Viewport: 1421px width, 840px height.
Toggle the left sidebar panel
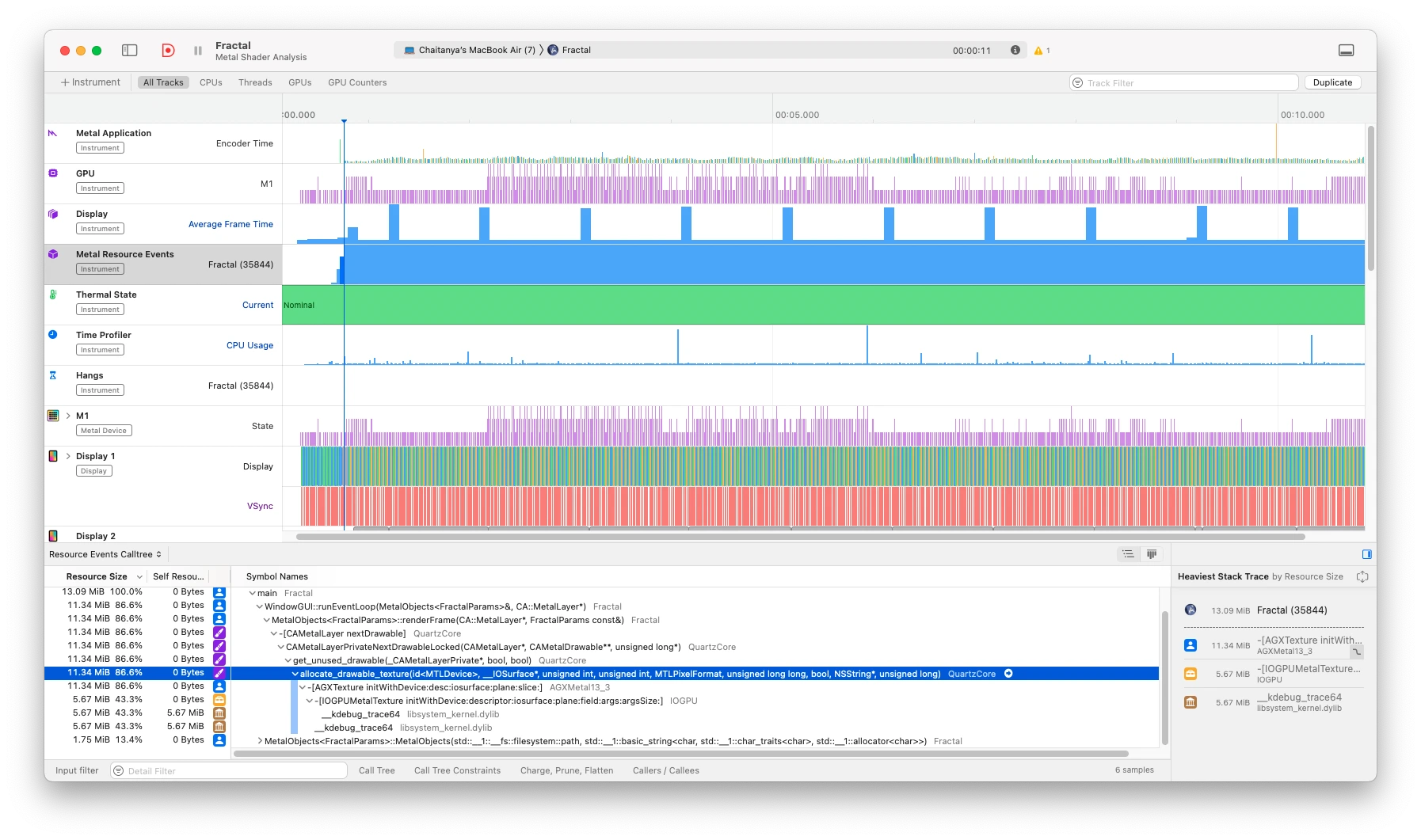130,50
